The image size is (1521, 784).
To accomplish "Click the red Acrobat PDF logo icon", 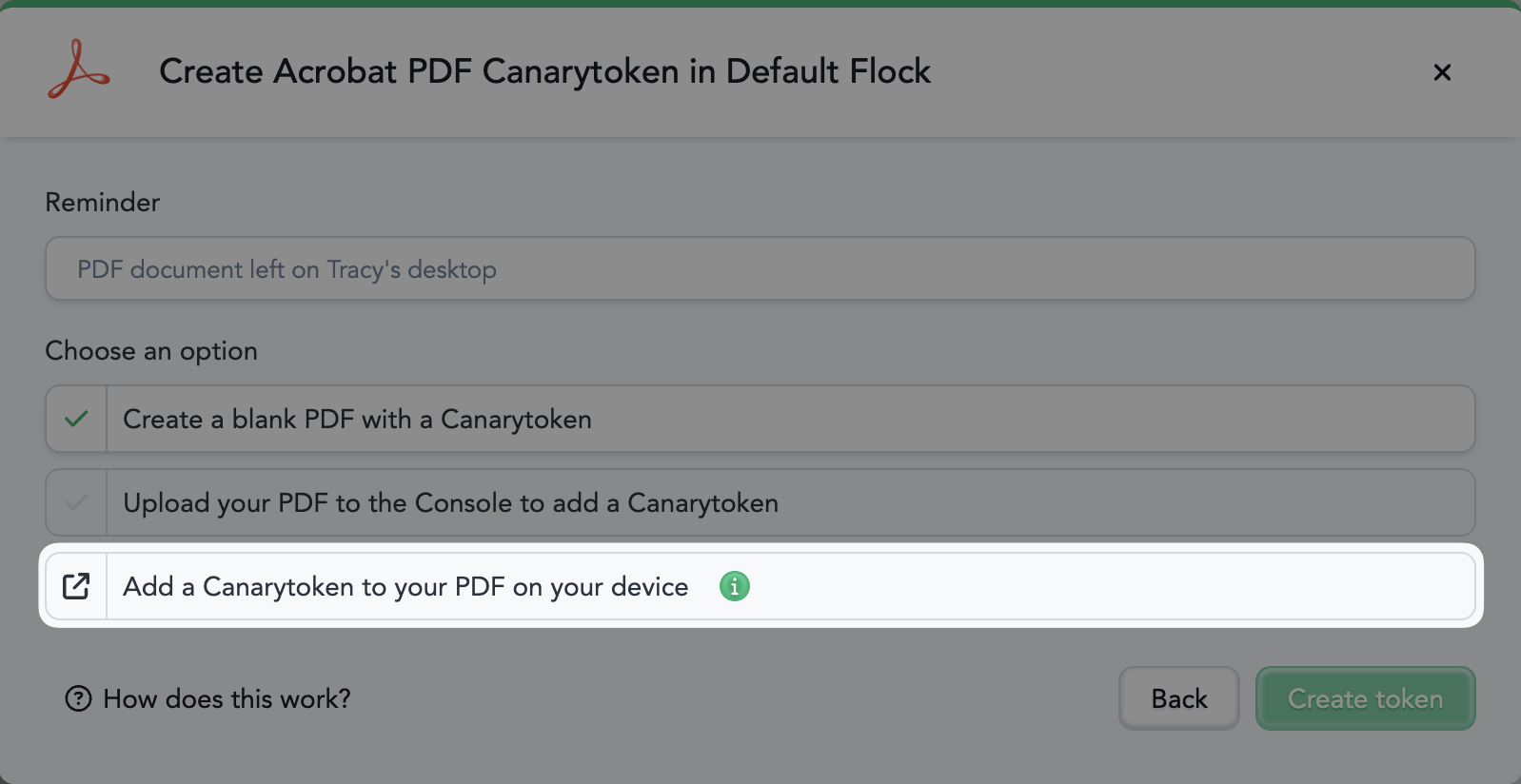I will point(79,69).
